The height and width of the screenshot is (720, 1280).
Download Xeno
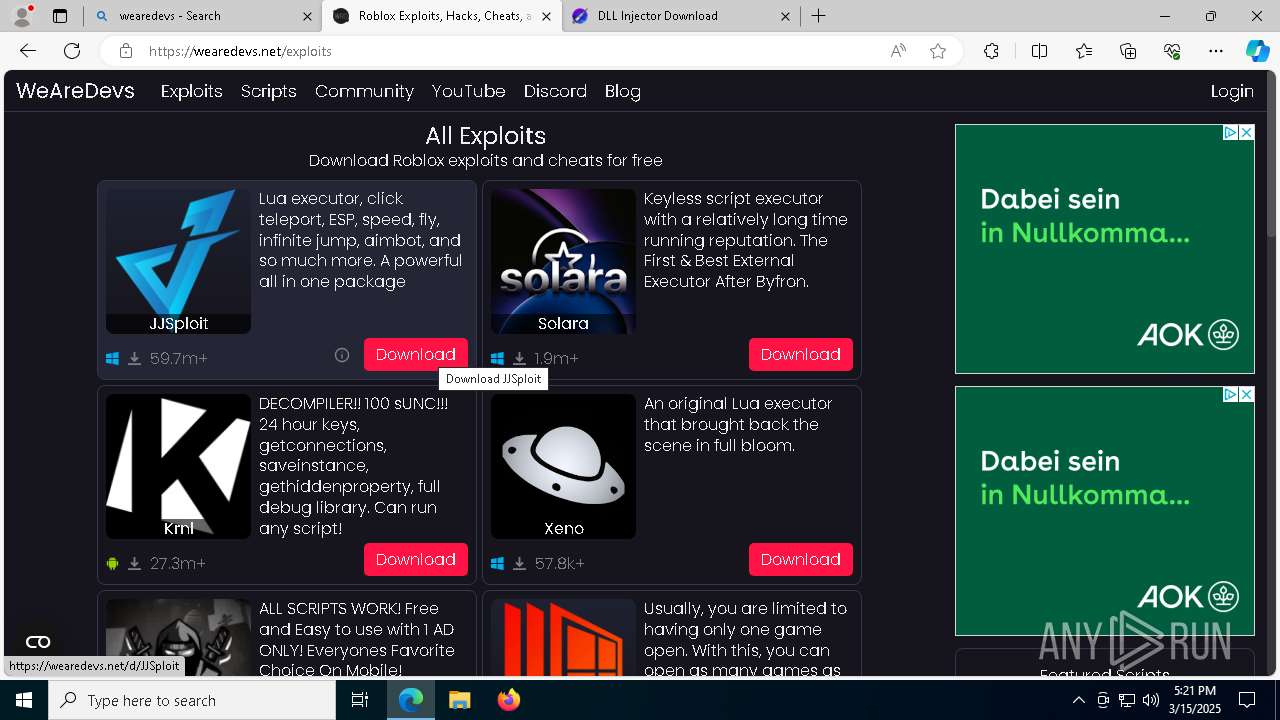(x=800, y=560)
